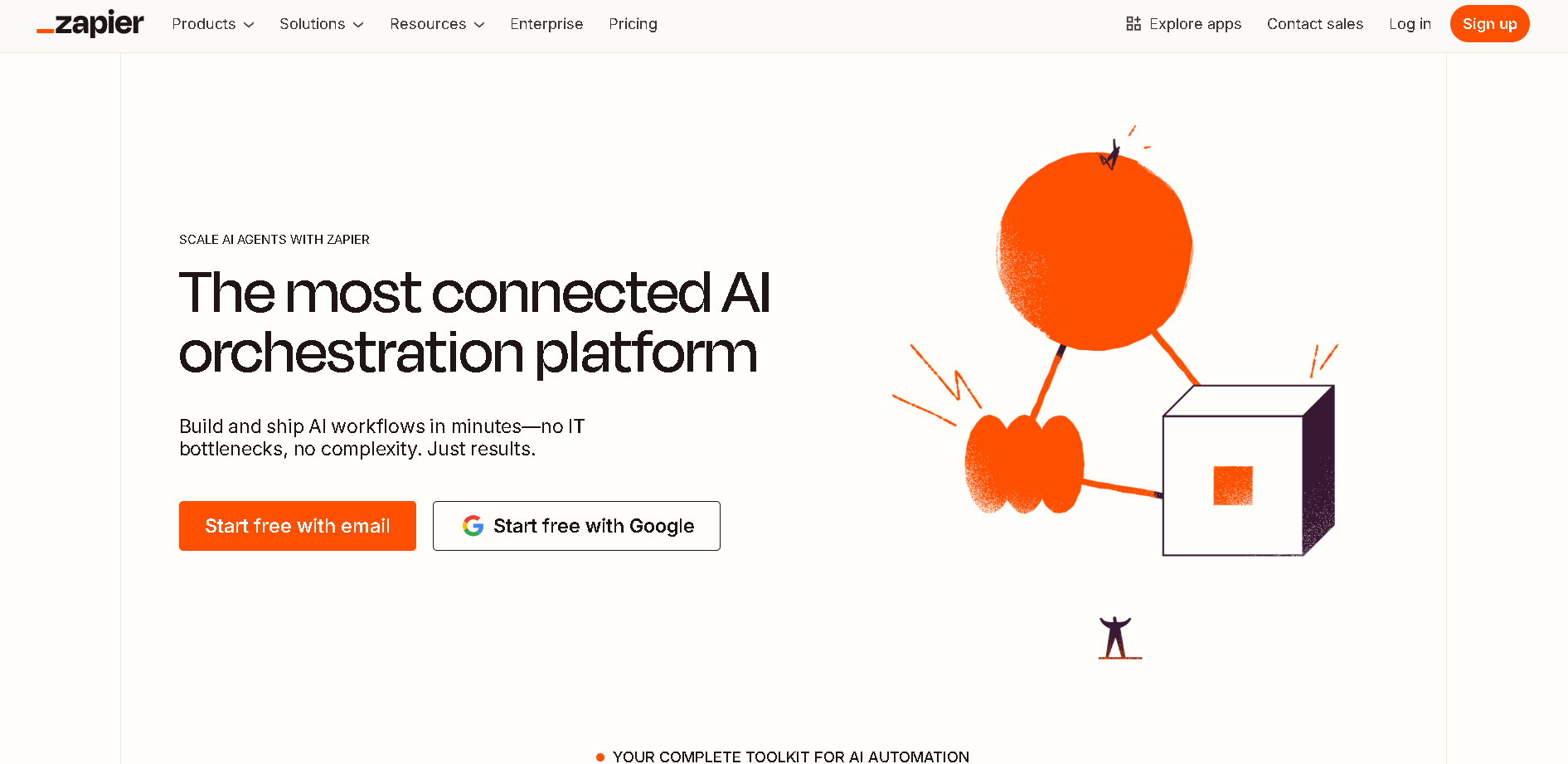The image size is (1568, 764).
Task: Select Pricing from the navigation
Action: pos(633,24)
